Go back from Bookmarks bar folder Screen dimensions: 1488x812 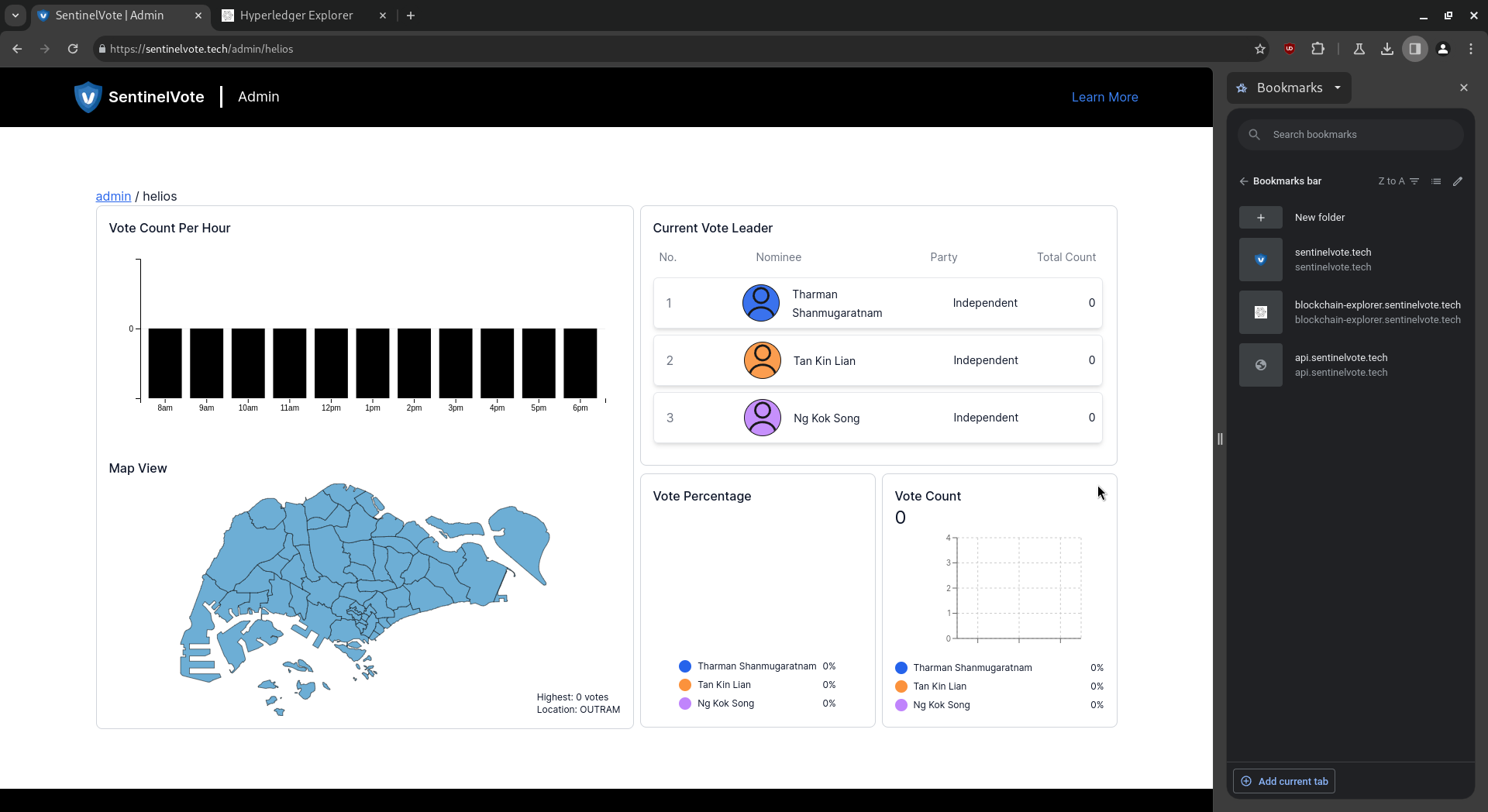(x=1243, y=181)
